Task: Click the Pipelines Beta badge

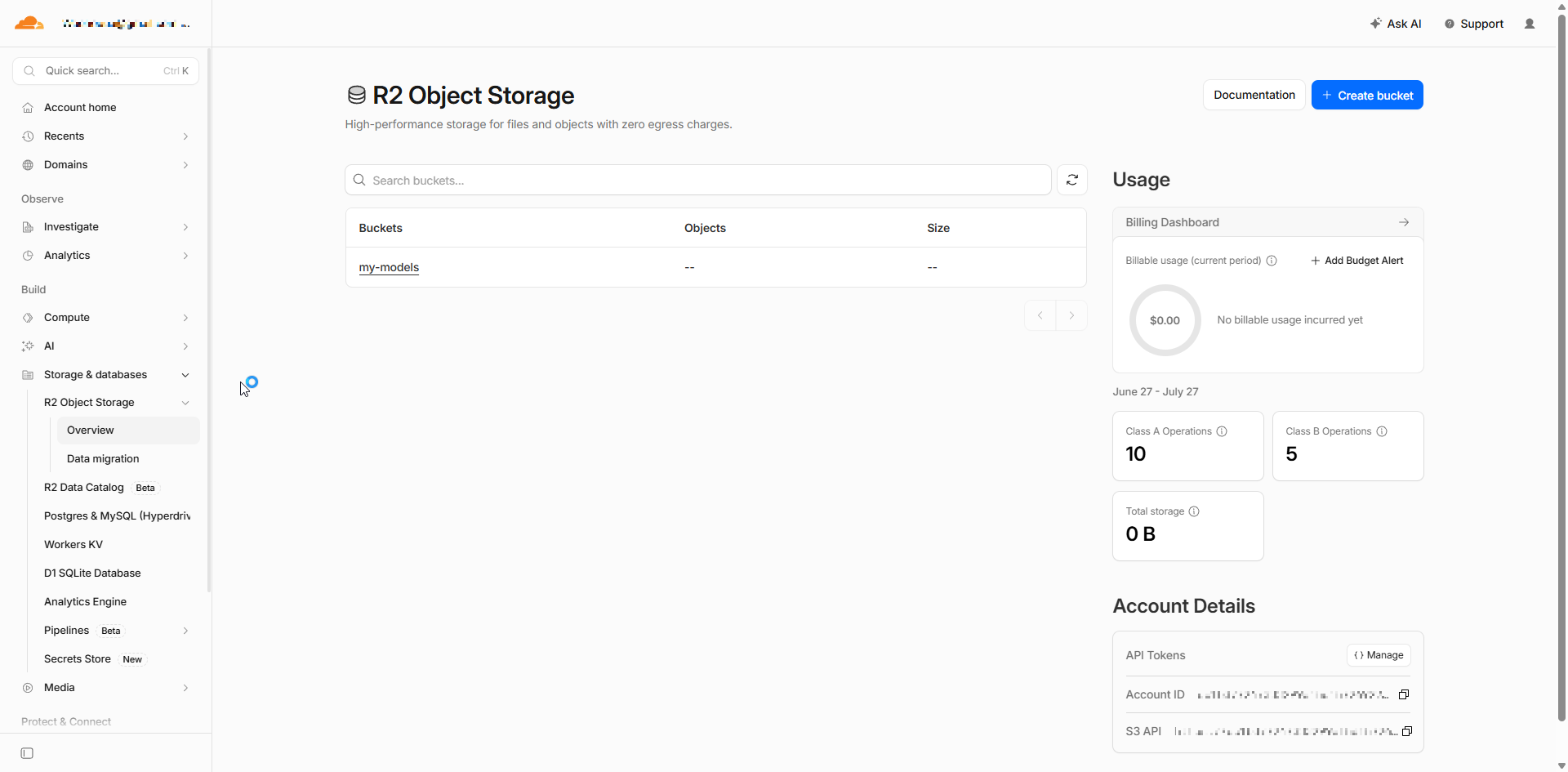Action: pyautogui.click(x=111, y=631)
